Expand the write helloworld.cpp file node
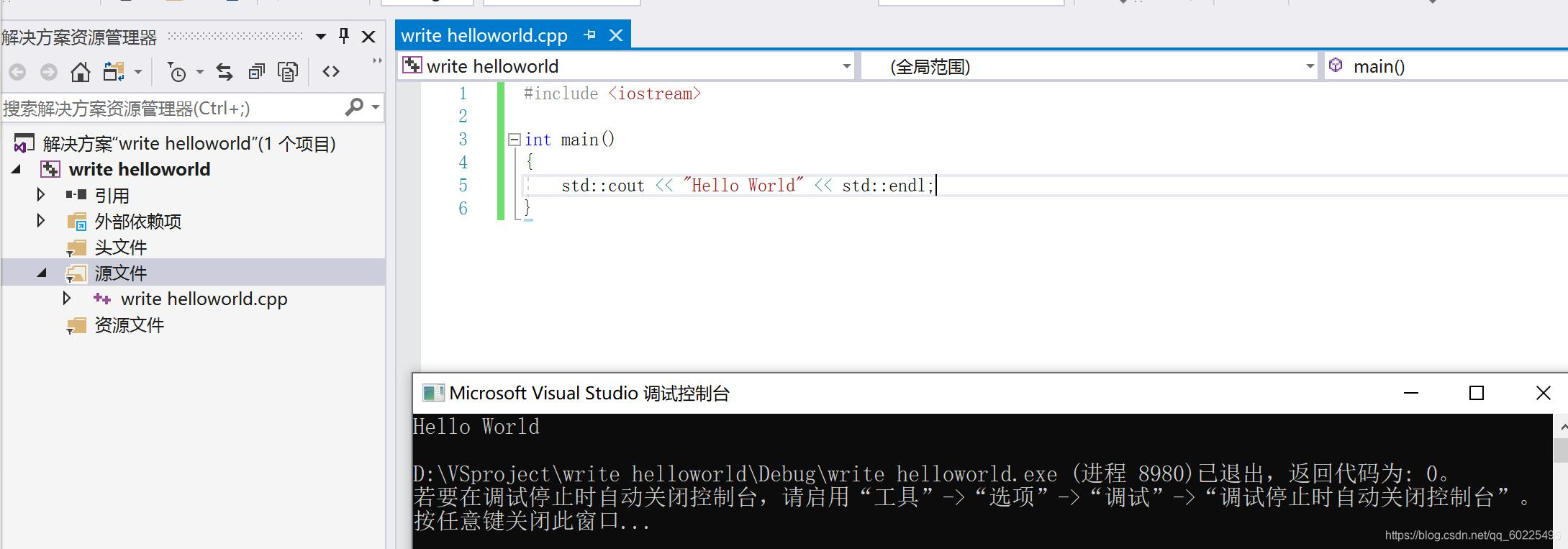Image resolution: width=1568 pixels, height=549 pixels. pos(66,298)
